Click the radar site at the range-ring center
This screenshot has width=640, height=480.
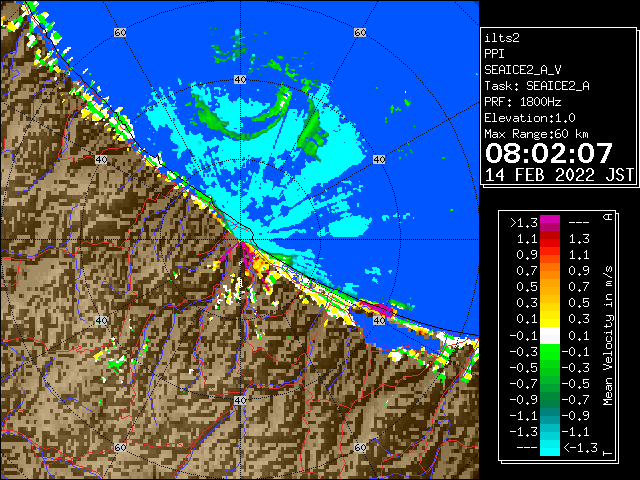tap(240, 240)
